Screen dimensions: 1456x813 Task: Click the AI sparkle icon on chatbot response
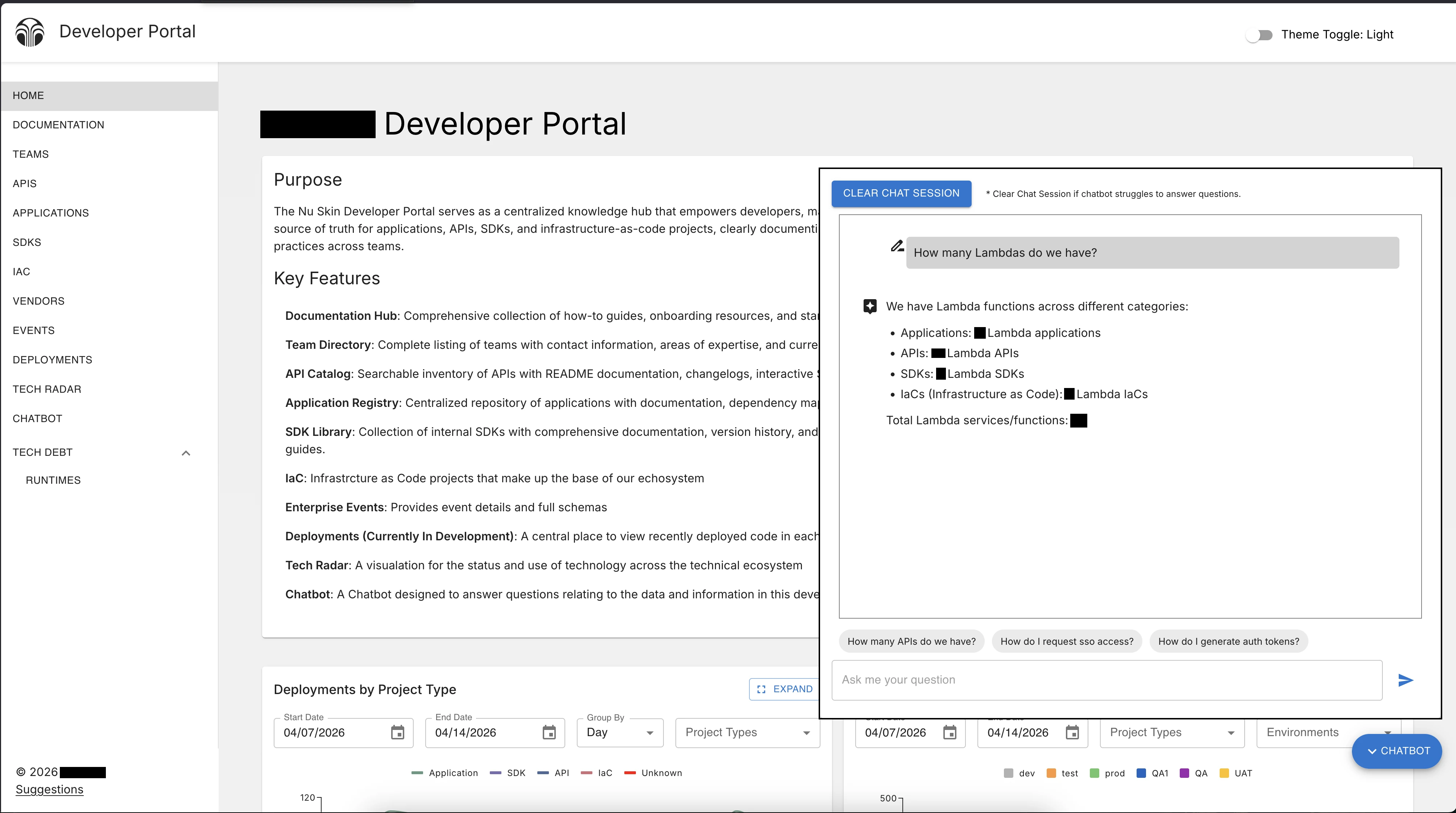[x=870, y=306]
